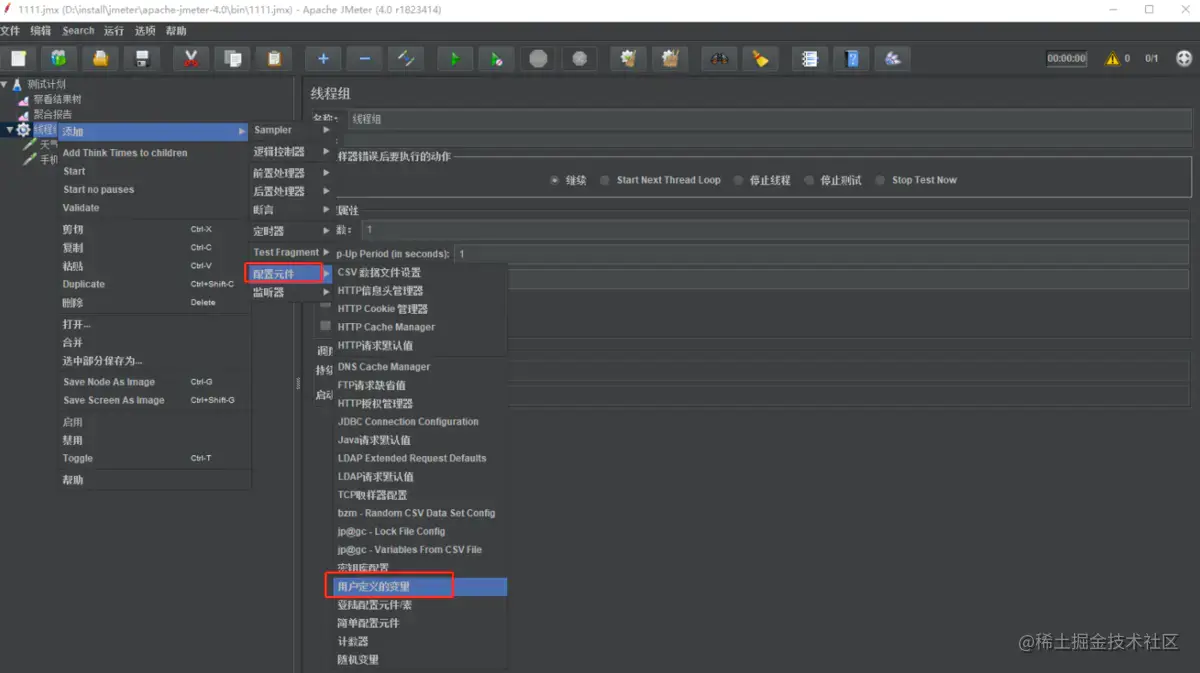Click the 名称 field containing 线程组

click(768, 119)
